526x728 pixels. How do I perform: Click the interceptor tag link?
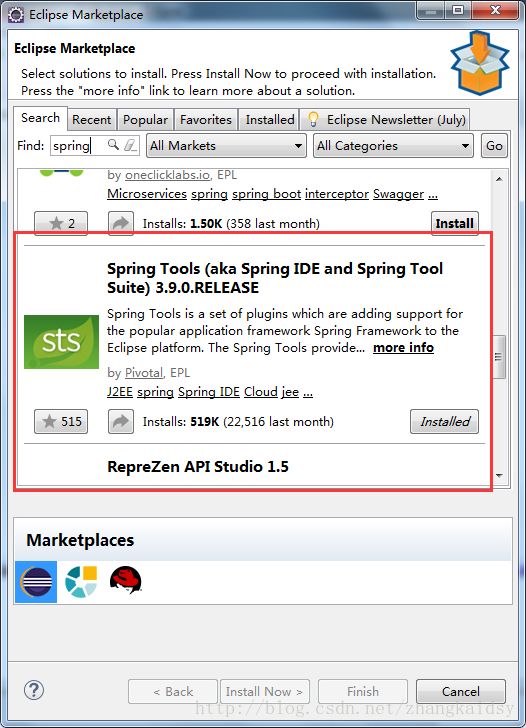337,194
